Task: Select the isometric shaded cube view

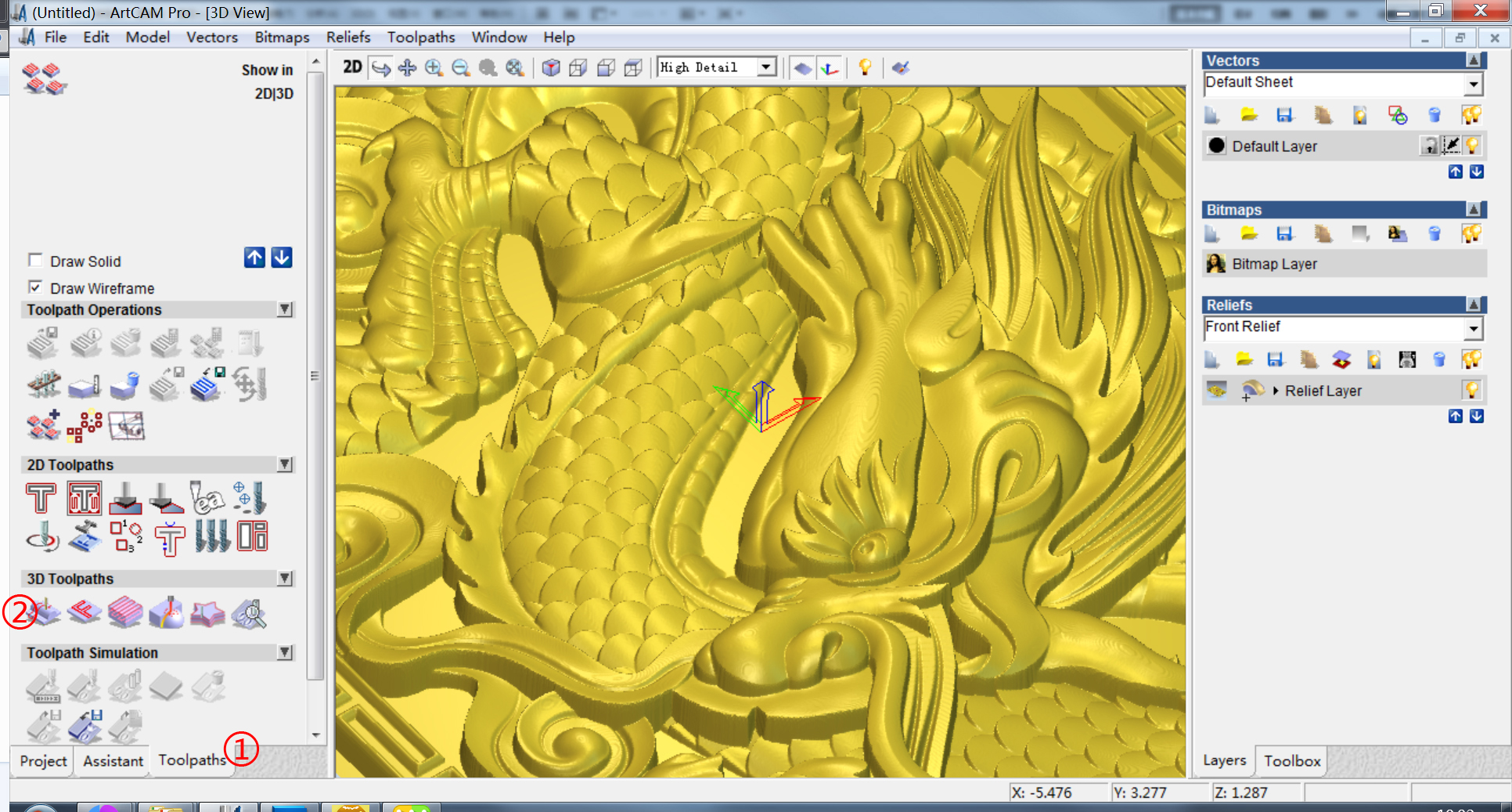Action: tap(551, 68)
